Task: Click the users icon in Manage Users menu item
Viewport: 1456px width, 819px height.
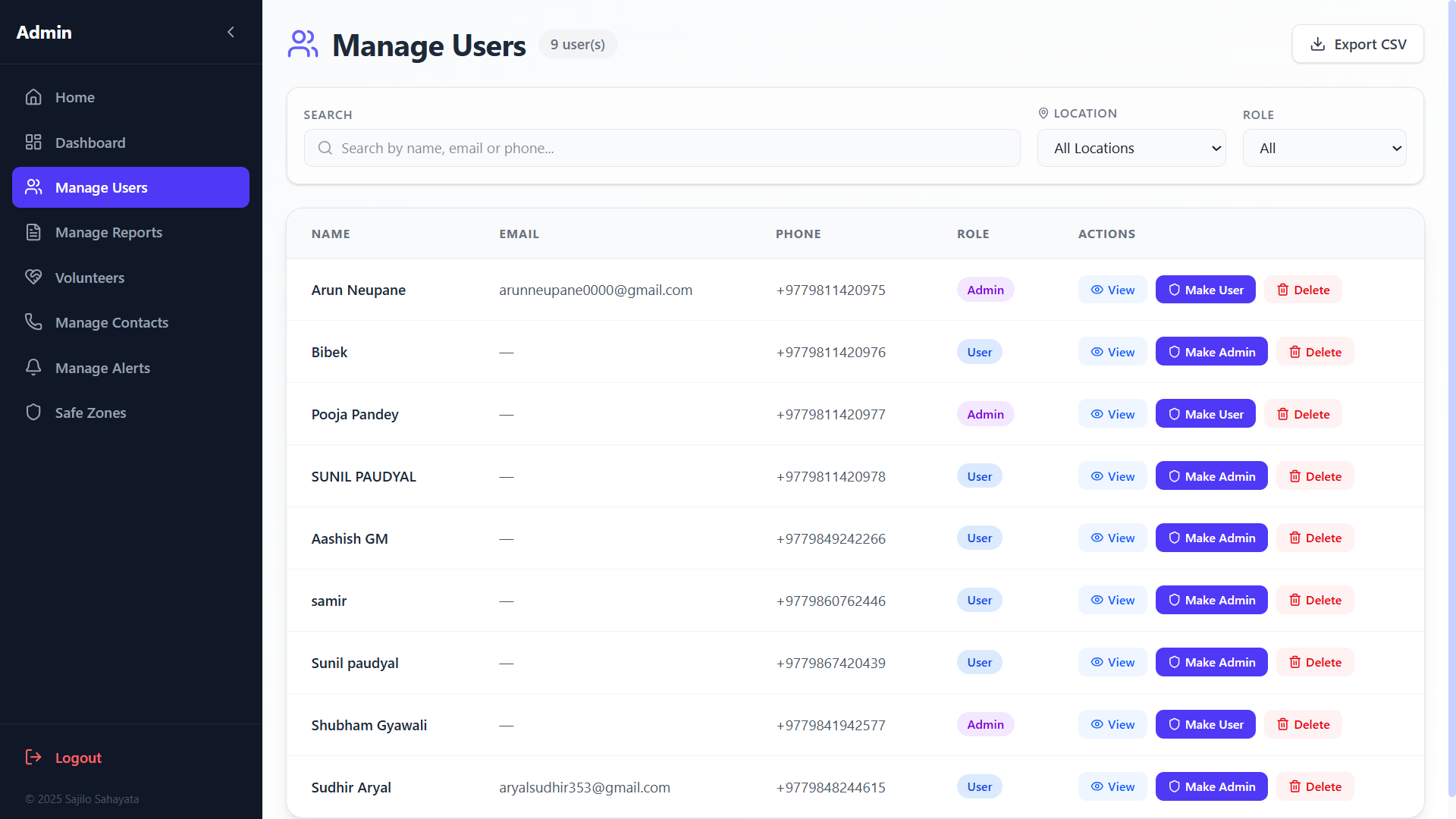Action: pos(33,187)
